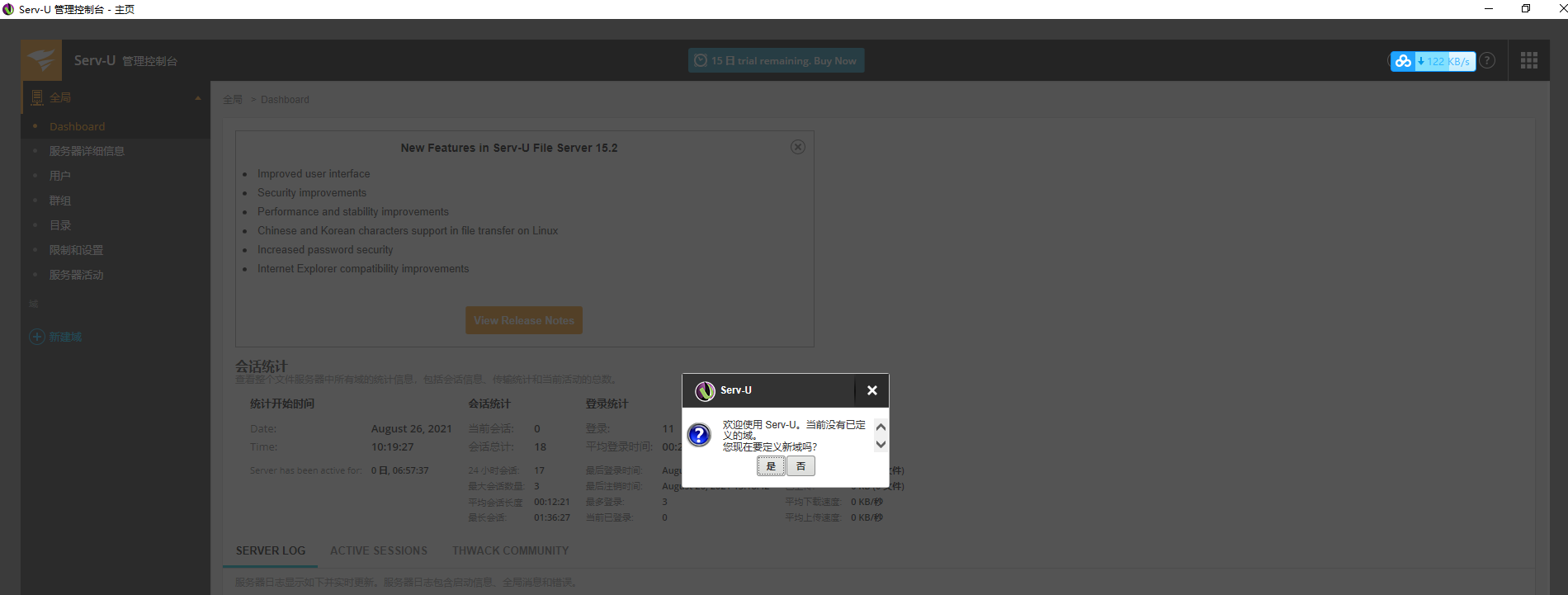The height and width of the screenshot is (595, 1568).
Task: Click the Serv-U icon in window title bar
Action: click(8, 9)
